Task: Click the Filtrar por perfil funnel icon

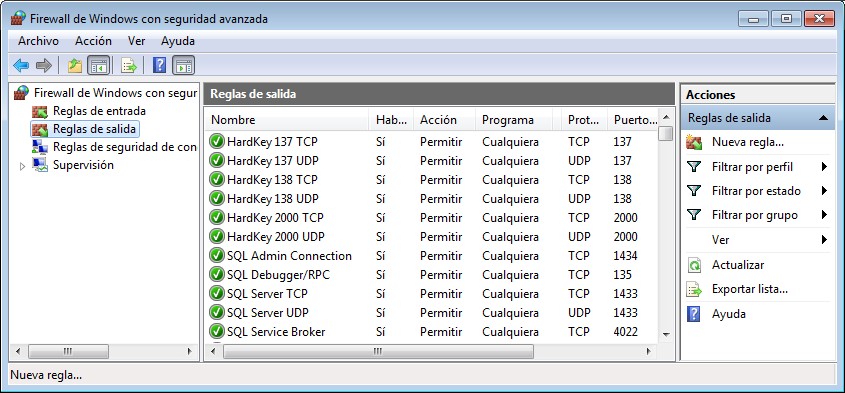Action: click(x=694, y=167)
